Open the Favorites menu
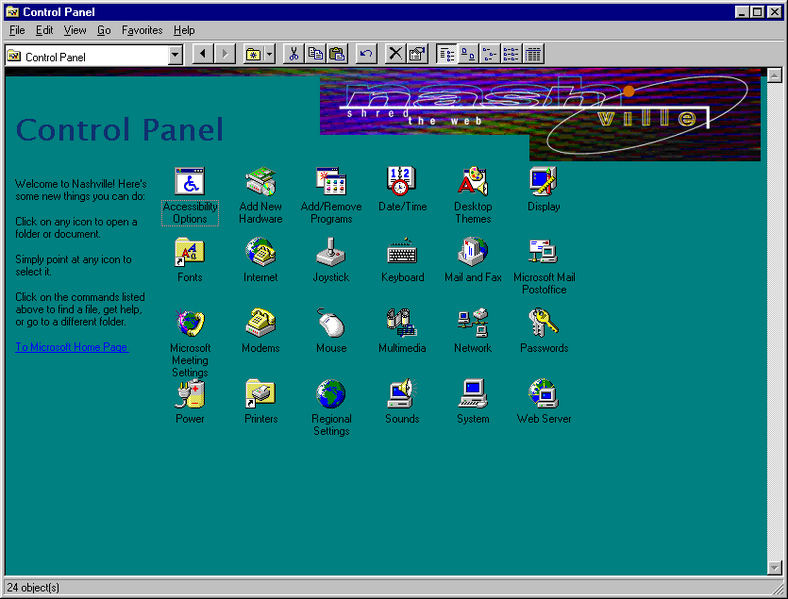788x599 pixels. [142, 30]
